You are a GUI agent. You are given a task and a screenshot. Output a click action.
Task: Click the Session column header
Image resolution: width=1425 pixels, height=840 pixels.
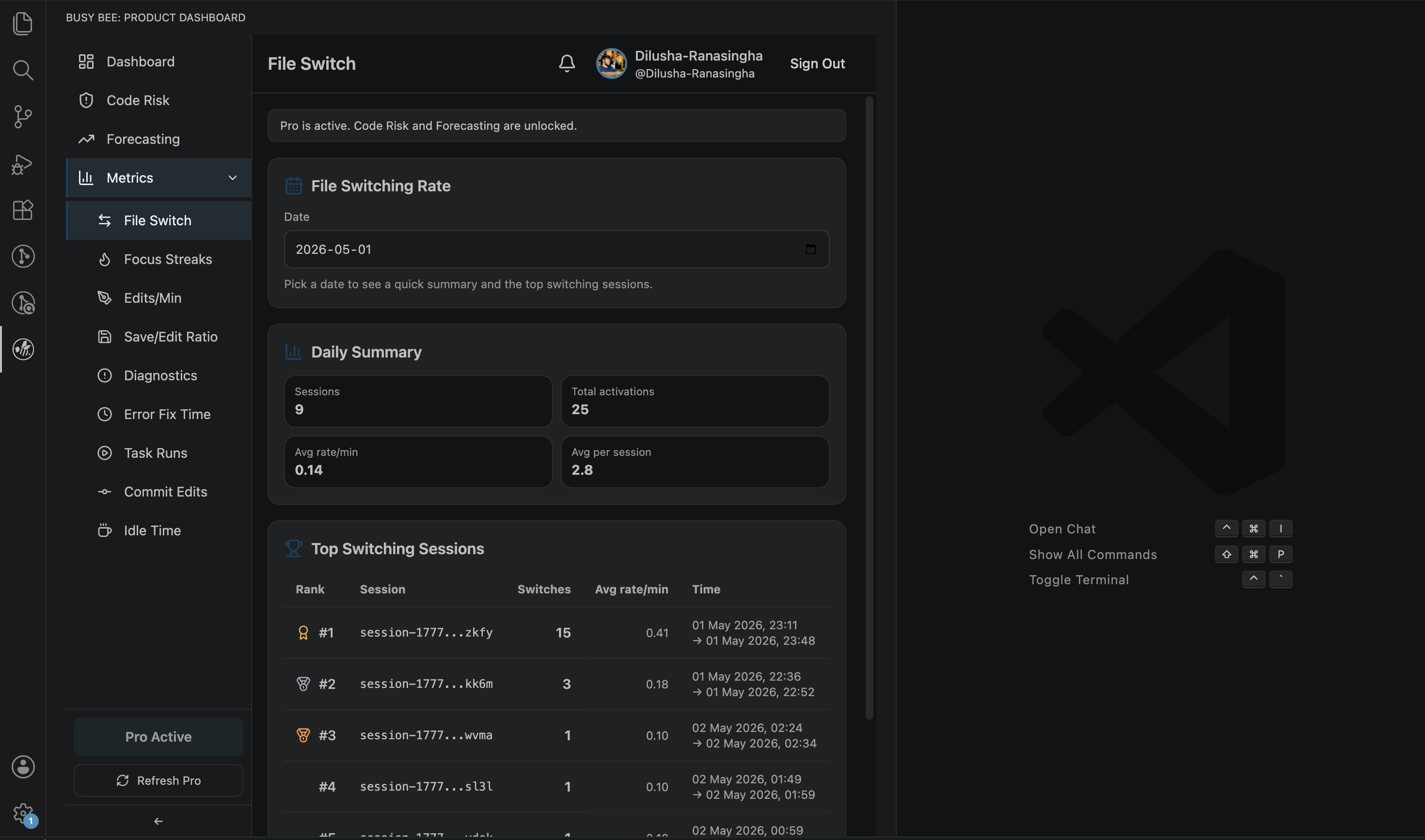tap(382, 589)
